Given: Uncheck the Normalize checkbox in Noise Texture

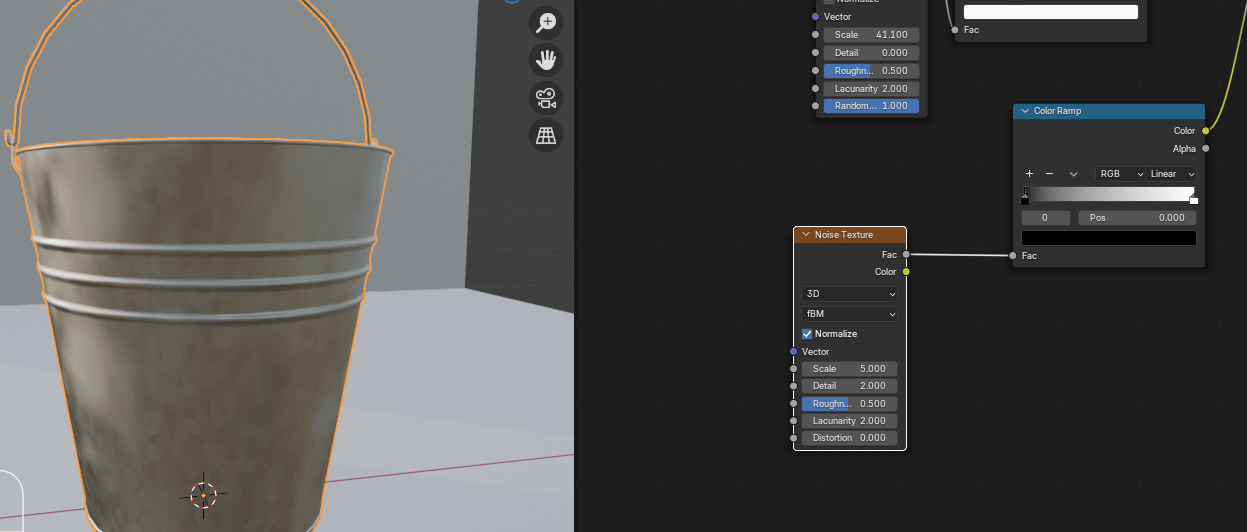Looking at the screenshot, I should [x=808, y=334].
